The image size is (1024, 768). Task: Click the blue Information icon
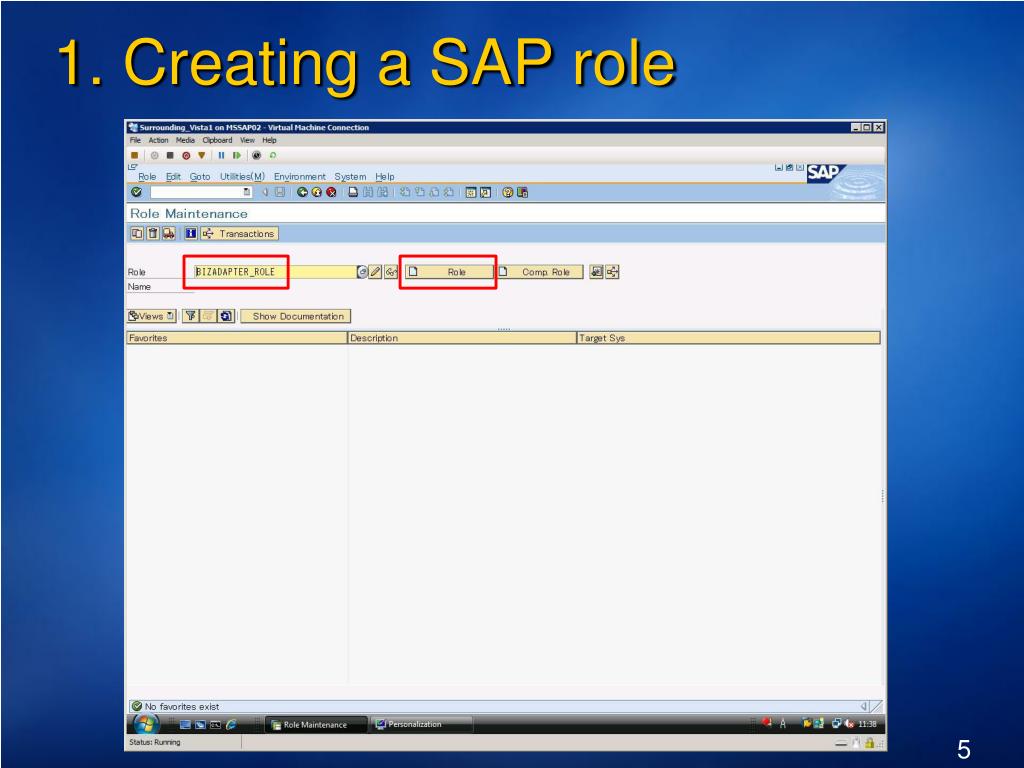pos(191,233)
